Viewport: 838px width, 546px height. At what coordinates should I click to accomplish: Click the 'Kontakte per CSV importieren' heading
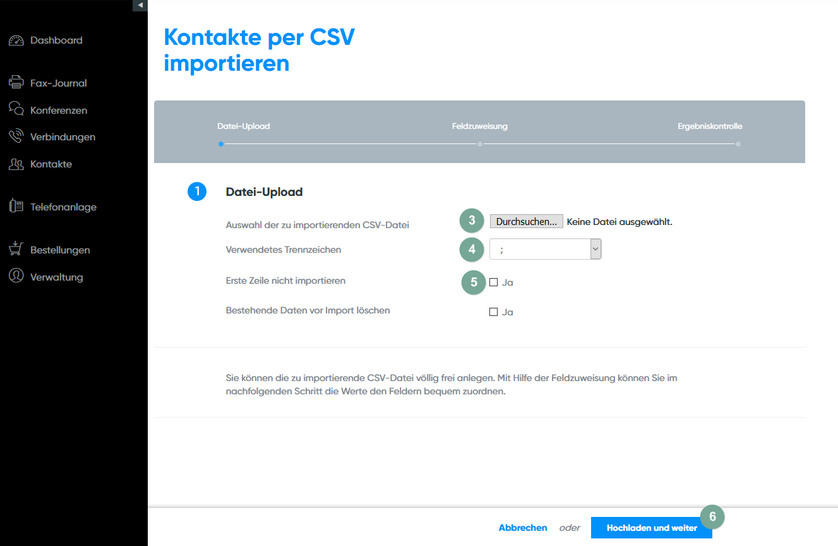point(259,50)
